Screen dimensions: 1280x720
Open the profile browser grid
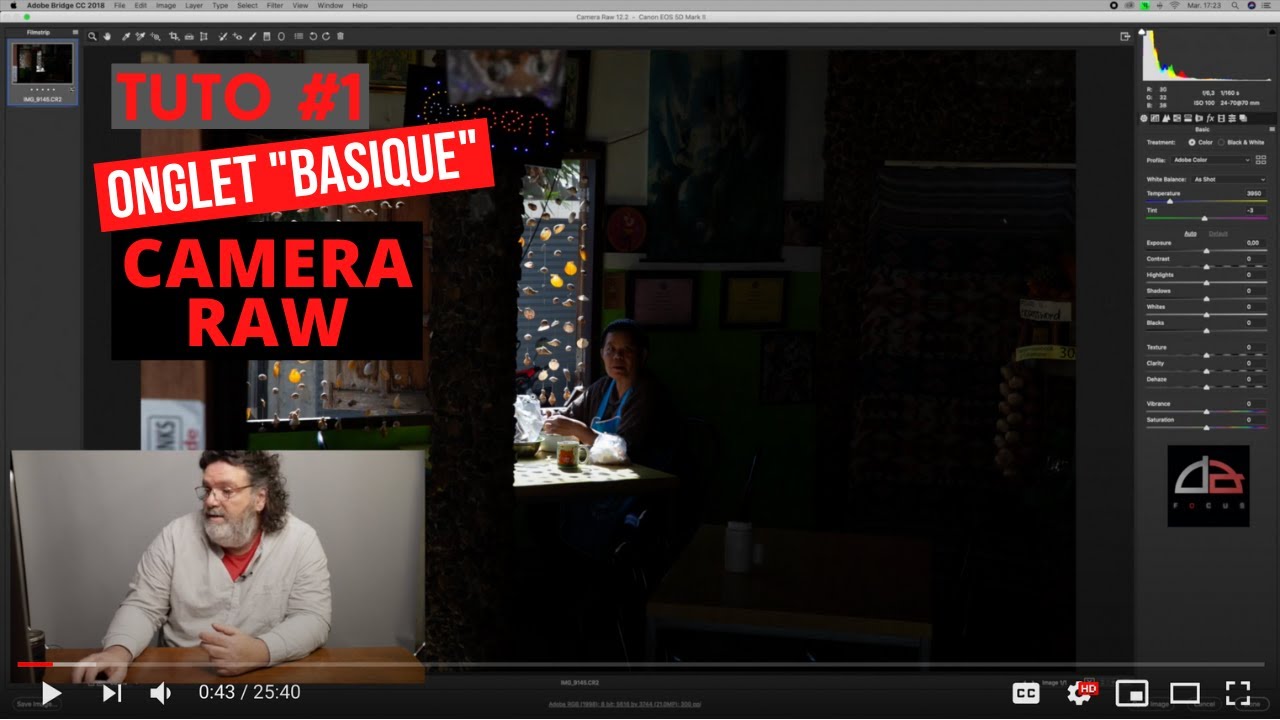[1261, 160]
